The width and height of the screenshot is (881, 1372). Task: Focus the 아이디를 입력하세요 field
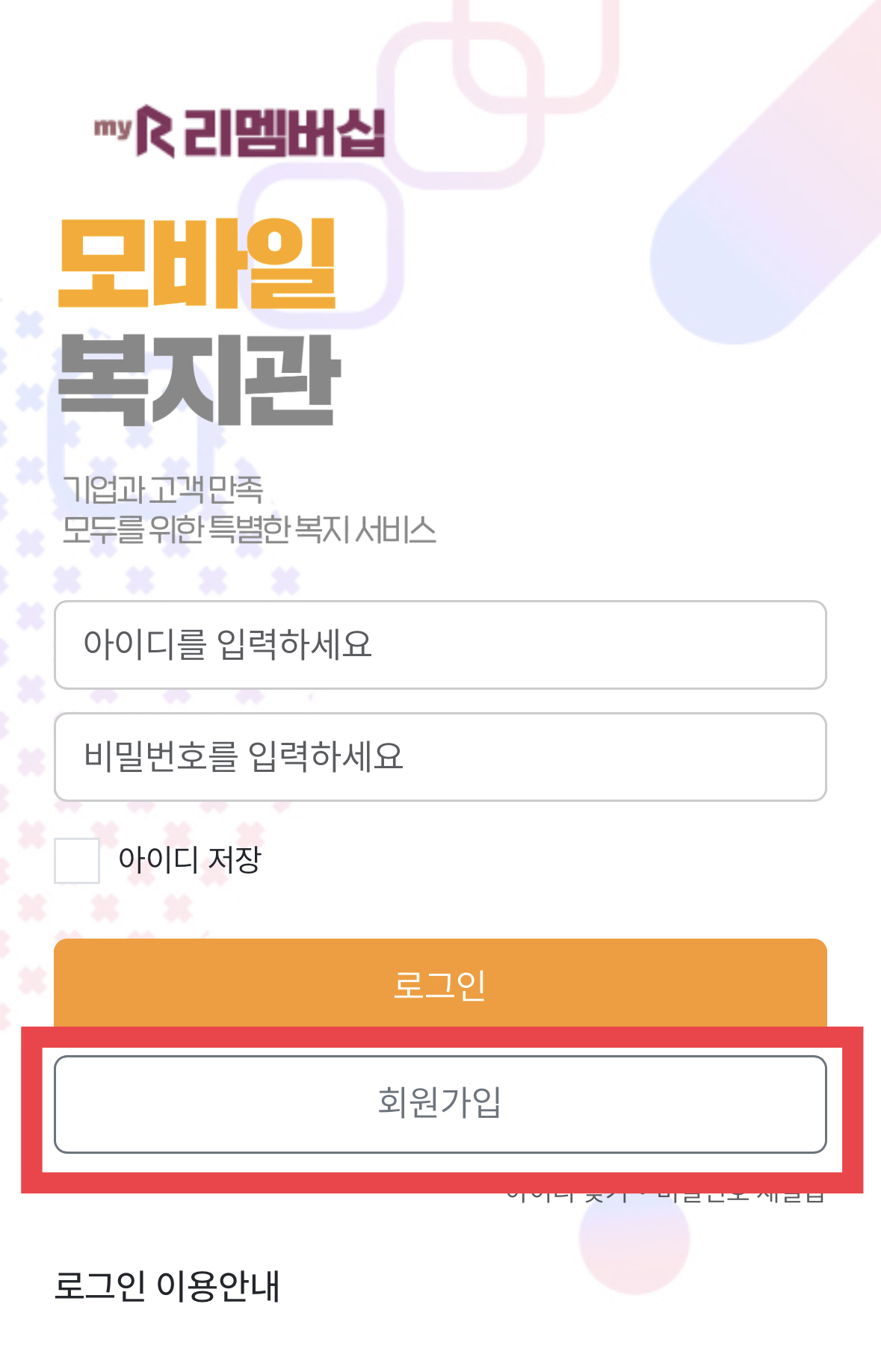tap(440, 644)
